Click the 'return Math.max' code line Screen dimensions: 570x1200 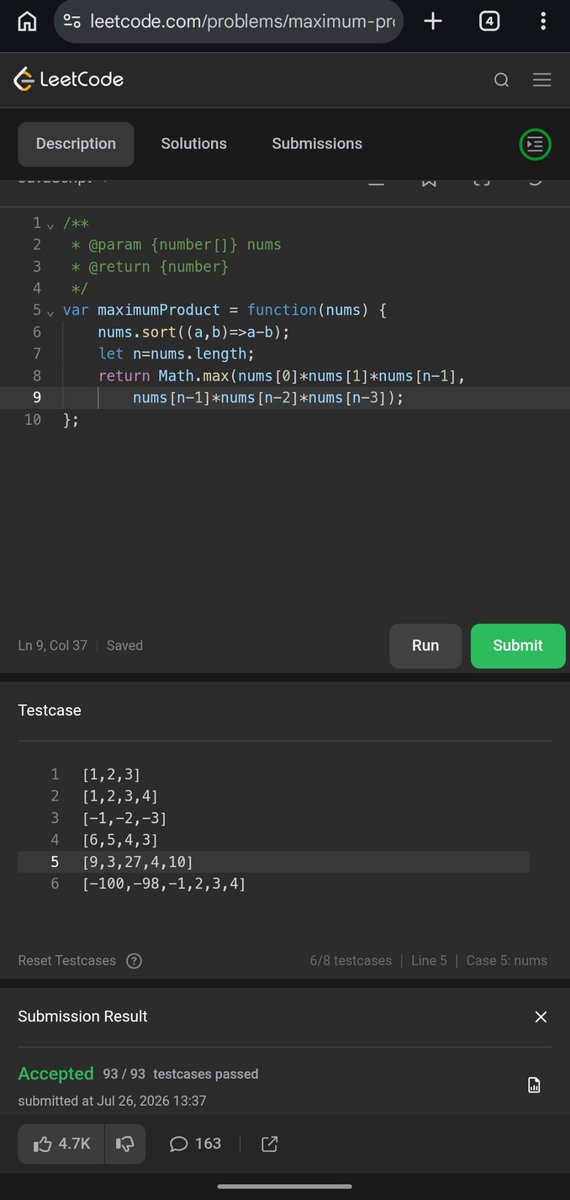(x=282, y=376)
